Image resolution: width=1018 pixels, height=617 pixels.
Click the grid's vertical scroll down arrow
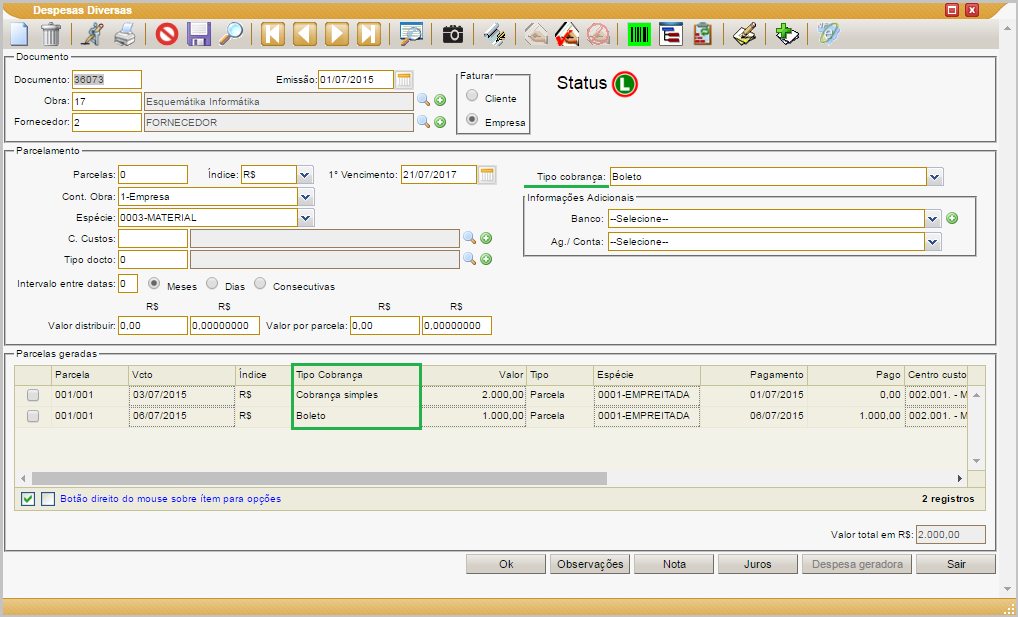pos(976,461)
